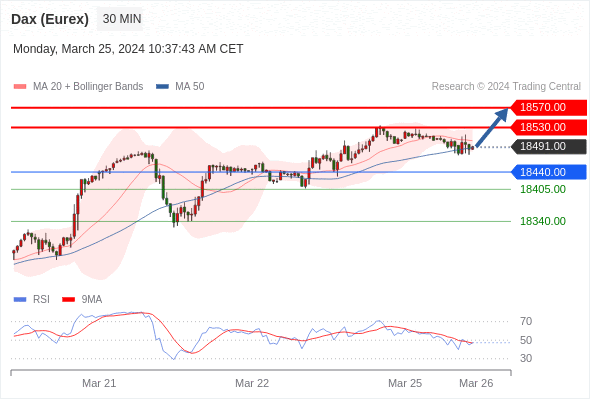This screenshot has width=590, height=400.
Task: Click the MA 50 blue legend swatch
Action: coord(162,87)
